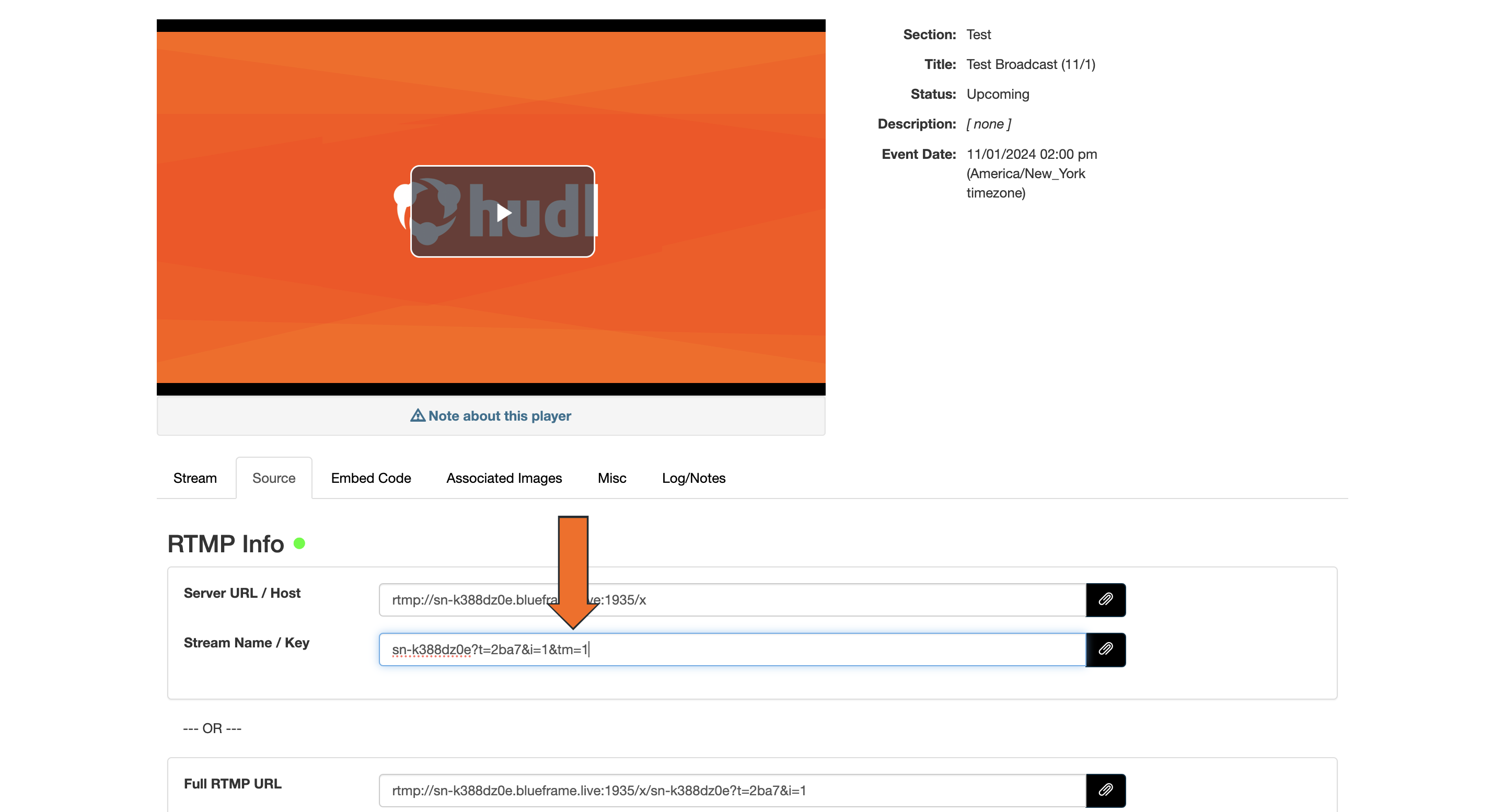Open the Associated Images tab
This screenshot has height=812, width=1505.
point(504,478)
